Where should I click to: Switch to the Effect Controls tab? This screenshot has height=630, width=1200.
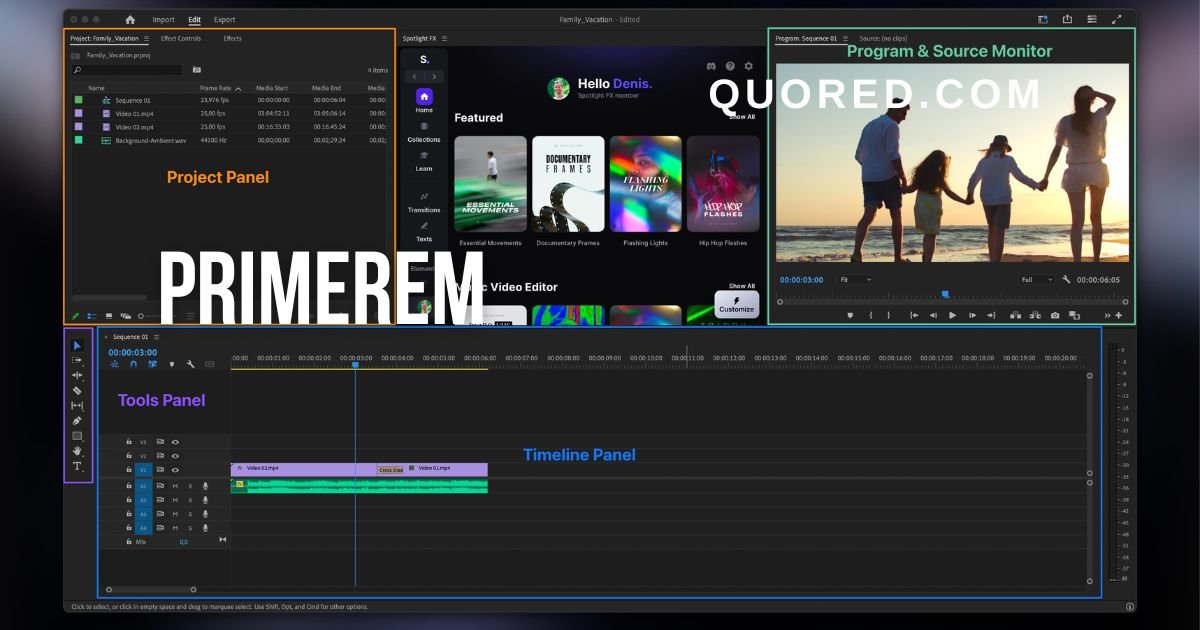coord(181,38)
